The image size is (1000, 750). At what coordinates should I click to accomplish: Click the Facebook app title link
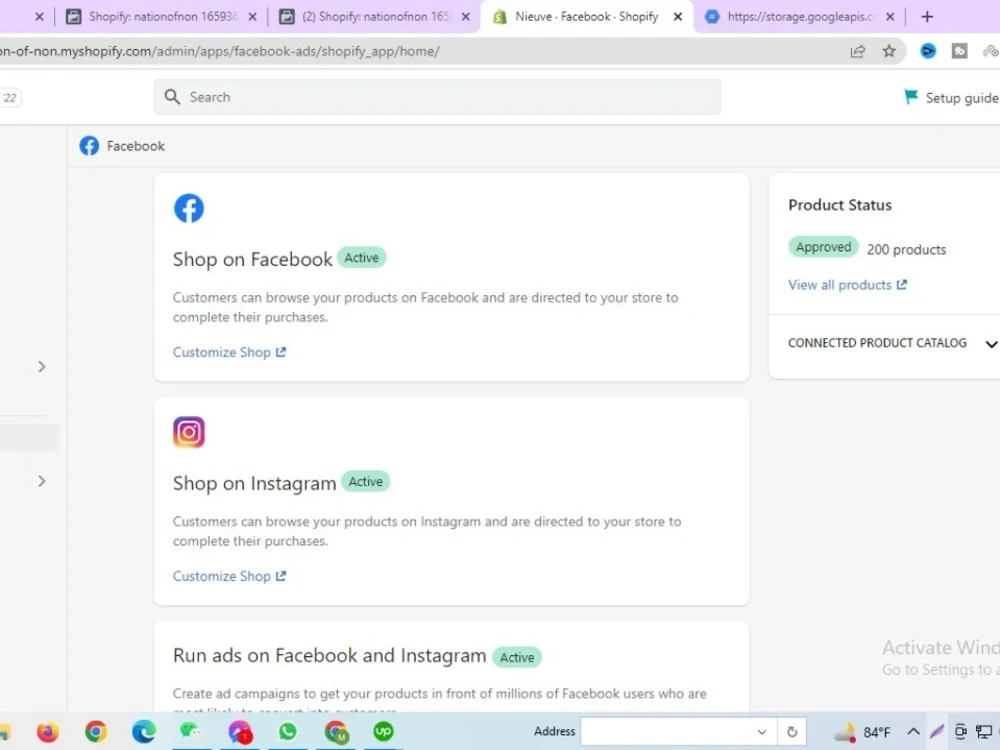135,146
